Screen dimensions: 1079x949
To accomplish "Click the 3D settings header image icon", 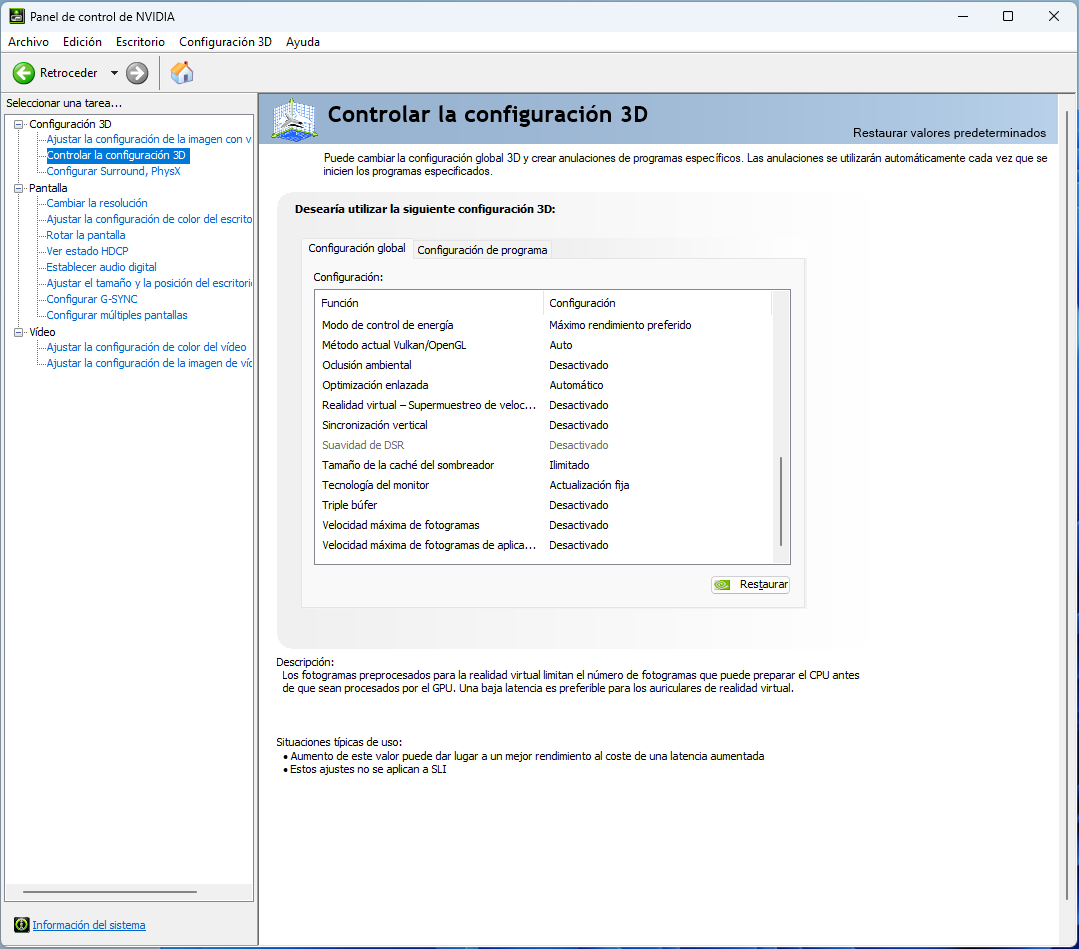I will (x=295, y=120).
